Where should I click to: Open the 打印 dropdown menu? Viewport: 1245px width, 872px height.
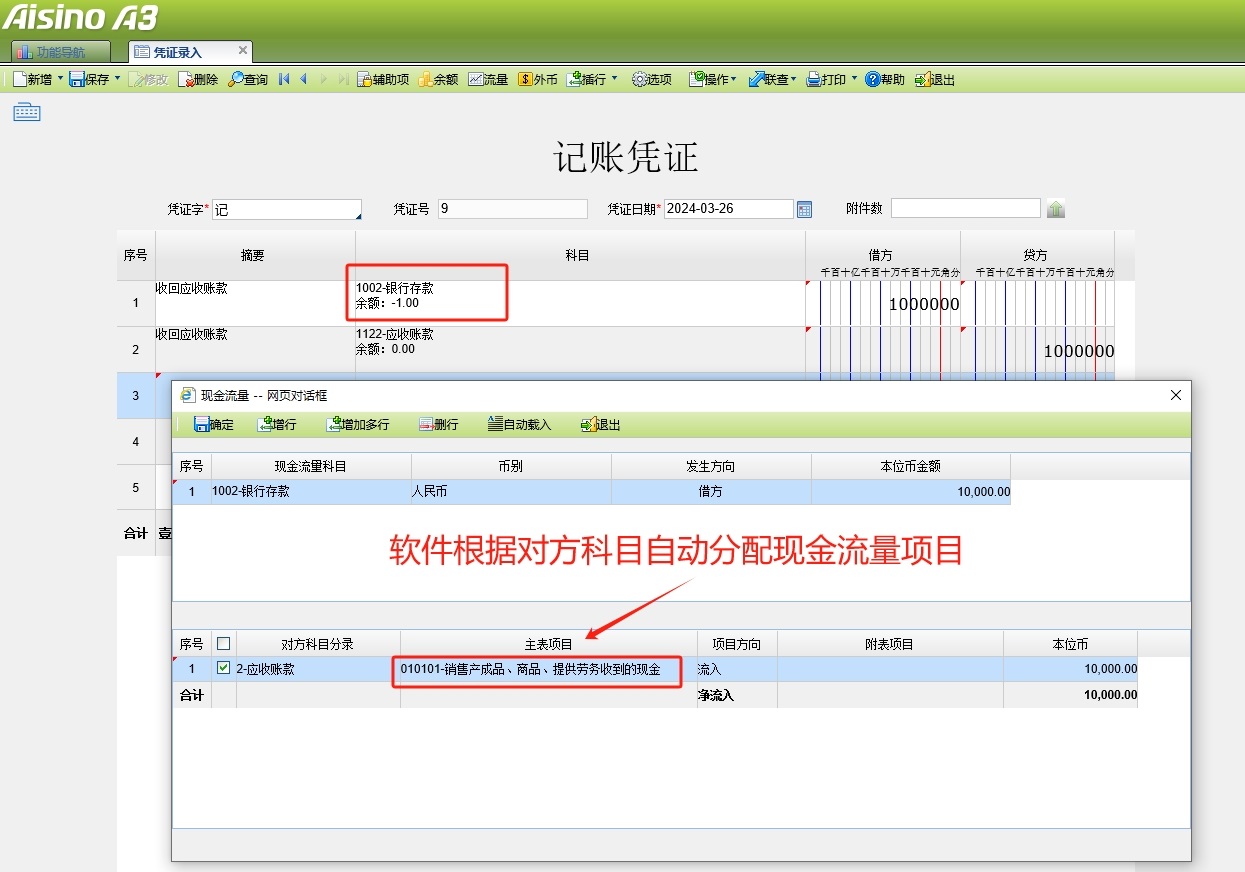(x=854, y=79)
